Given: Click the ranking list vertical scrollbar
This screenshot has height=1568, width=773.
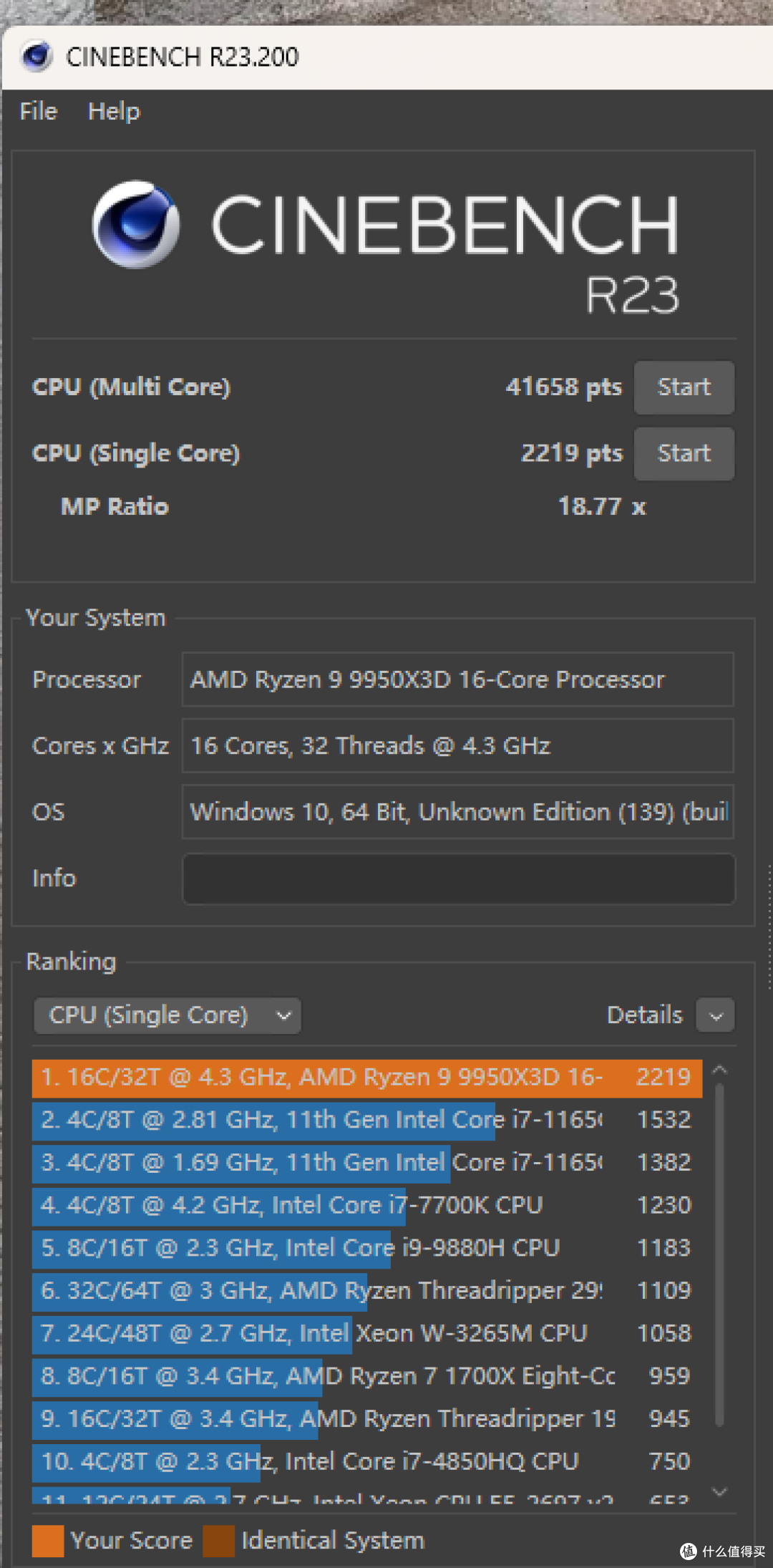Looking at the screenshot, I should (x=720, y=1254).
